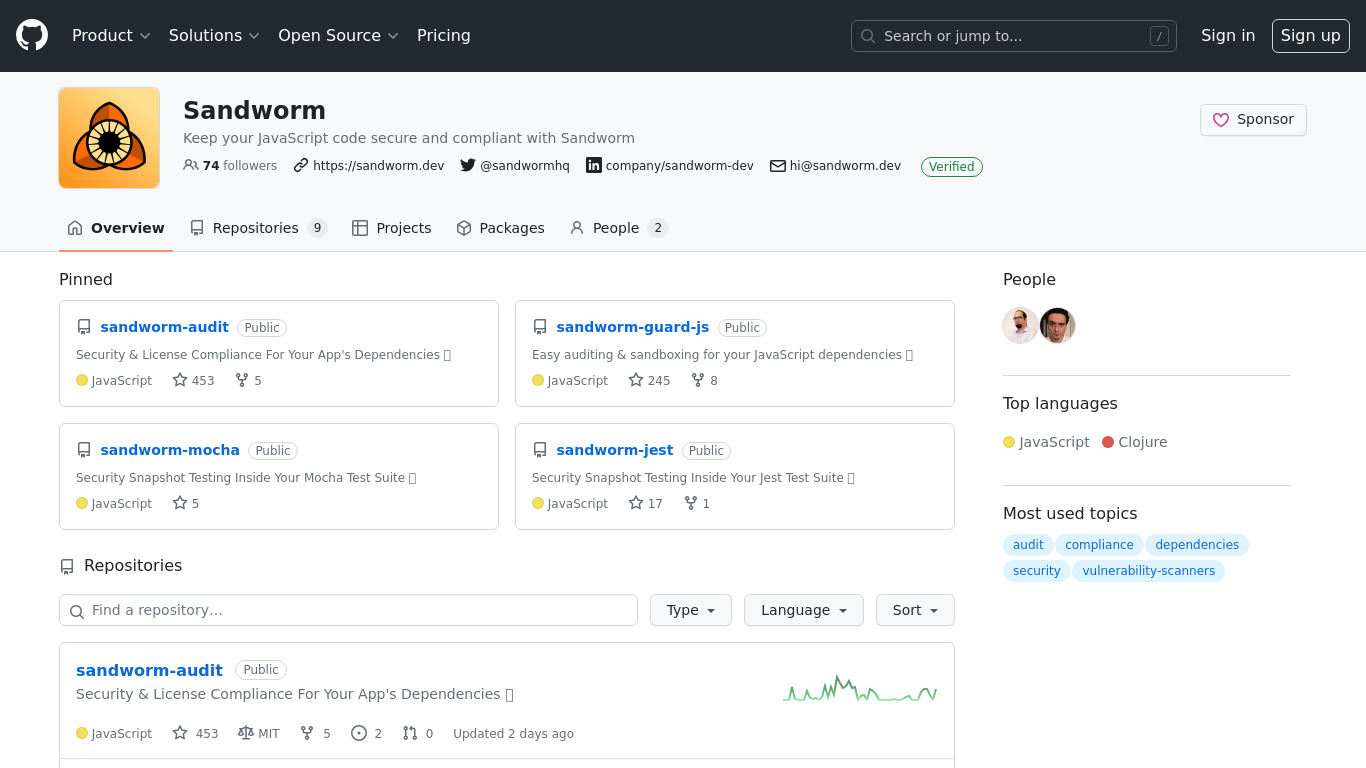Focus the Search or jump to field

coord(1014,36)
